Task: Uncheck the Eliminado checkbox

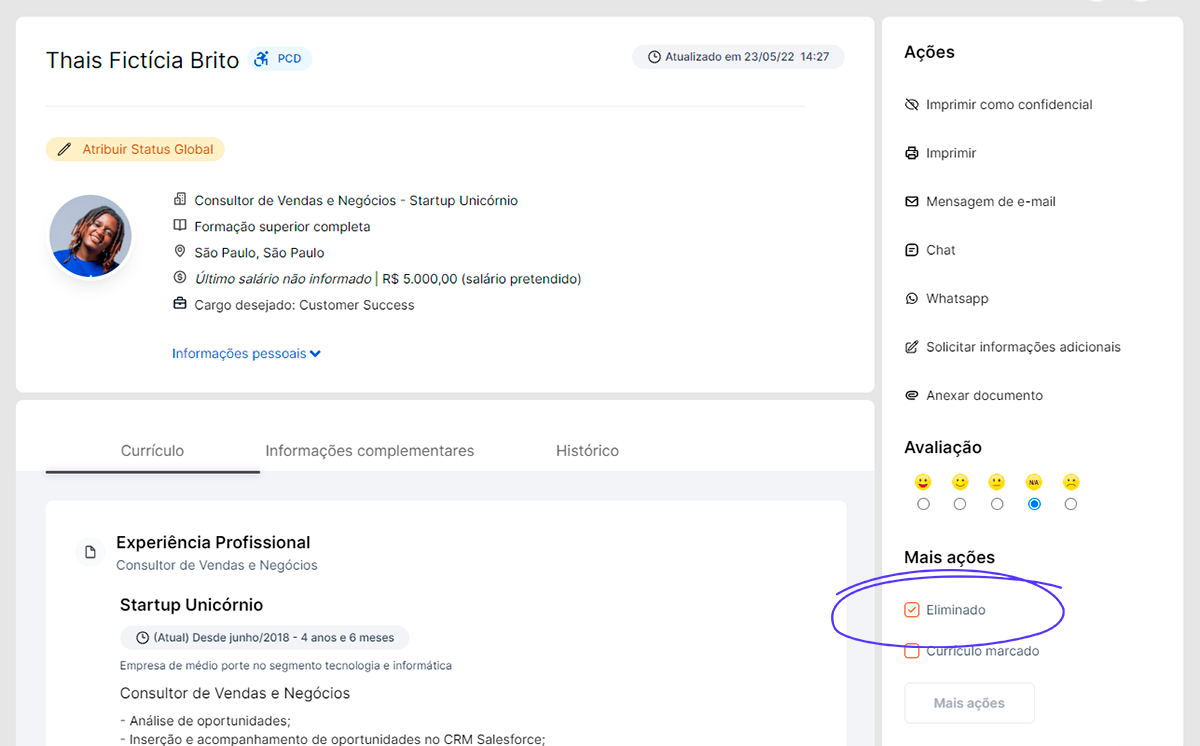Action: pyautogui.click(x=911, y=610)
